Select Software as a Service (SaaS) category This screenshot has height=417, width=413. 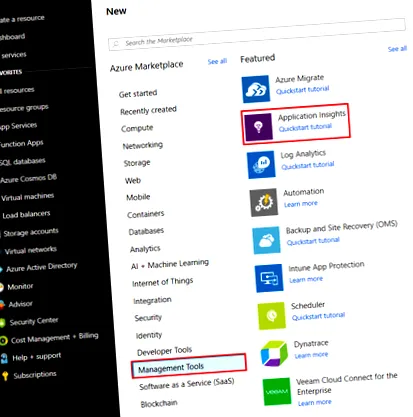pos(187,384)
